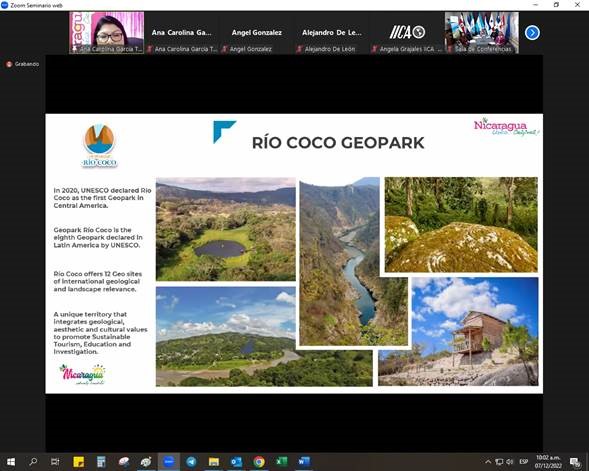This screenshot has height=471, width=589.
Task: Open clock showing 10:02 a.m.
Action: pos(548,462)
